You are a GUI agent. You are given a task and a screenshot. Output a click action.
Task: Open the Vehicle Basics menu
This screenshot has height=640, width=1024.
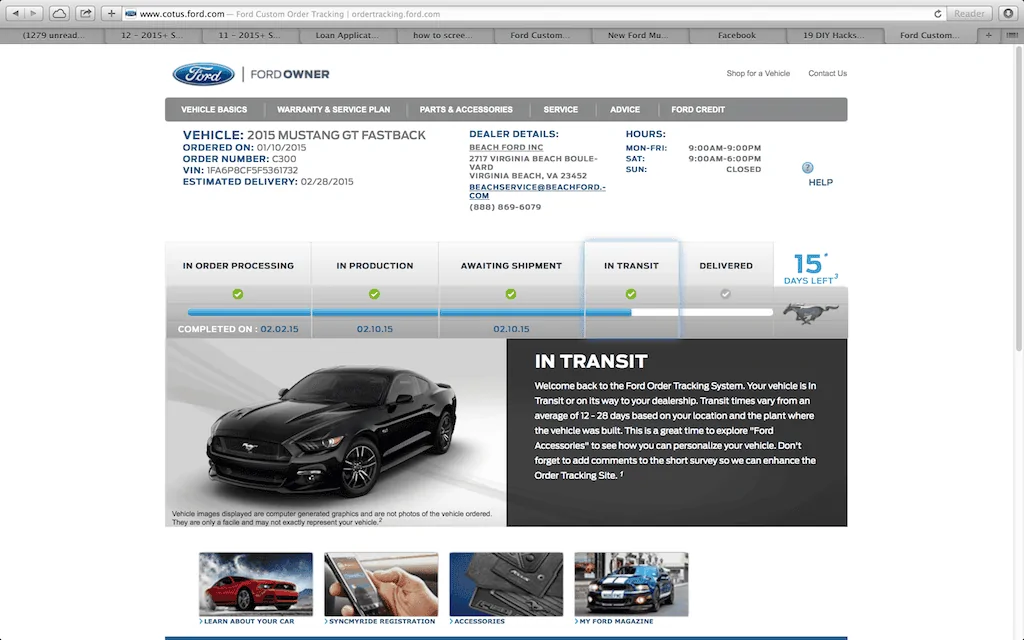(x=214, y=110)
